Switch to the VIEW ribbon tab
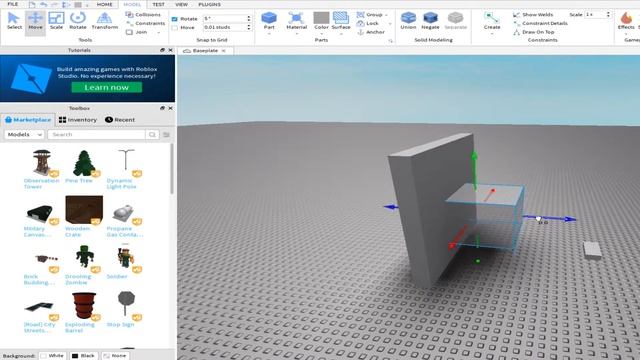 coord(181,4)
